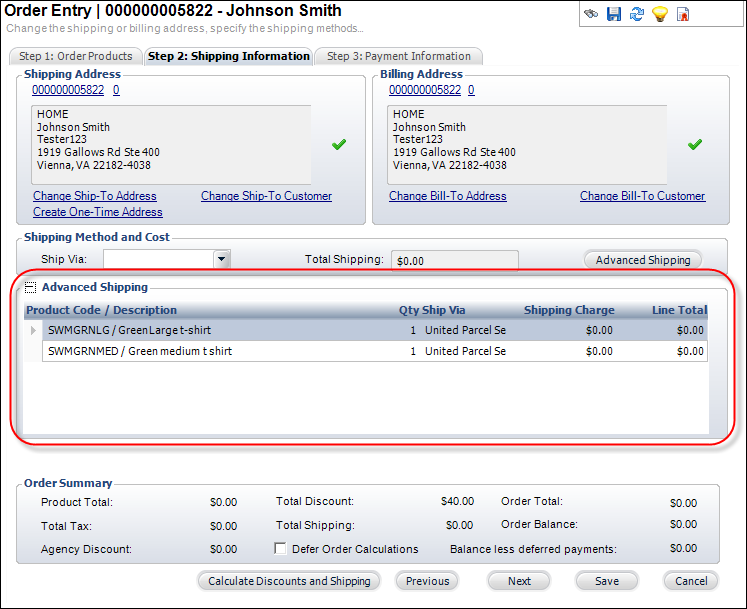747x609 pixels.
Task: Click the Advanced Shipping button
Action: (x=643, y=260)
